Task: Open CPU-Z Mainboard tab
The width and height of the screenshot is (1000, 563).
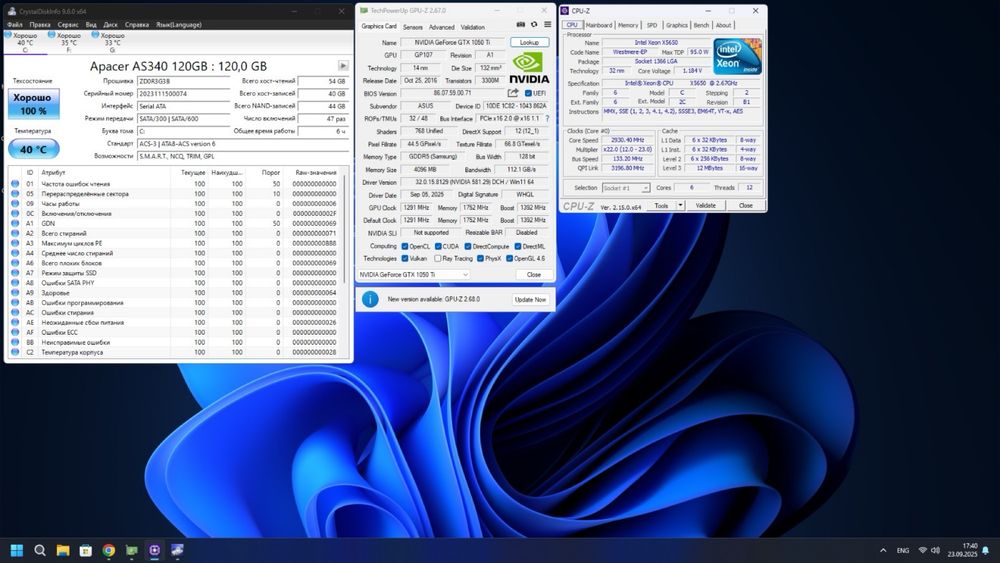Action: coord(599,26)
